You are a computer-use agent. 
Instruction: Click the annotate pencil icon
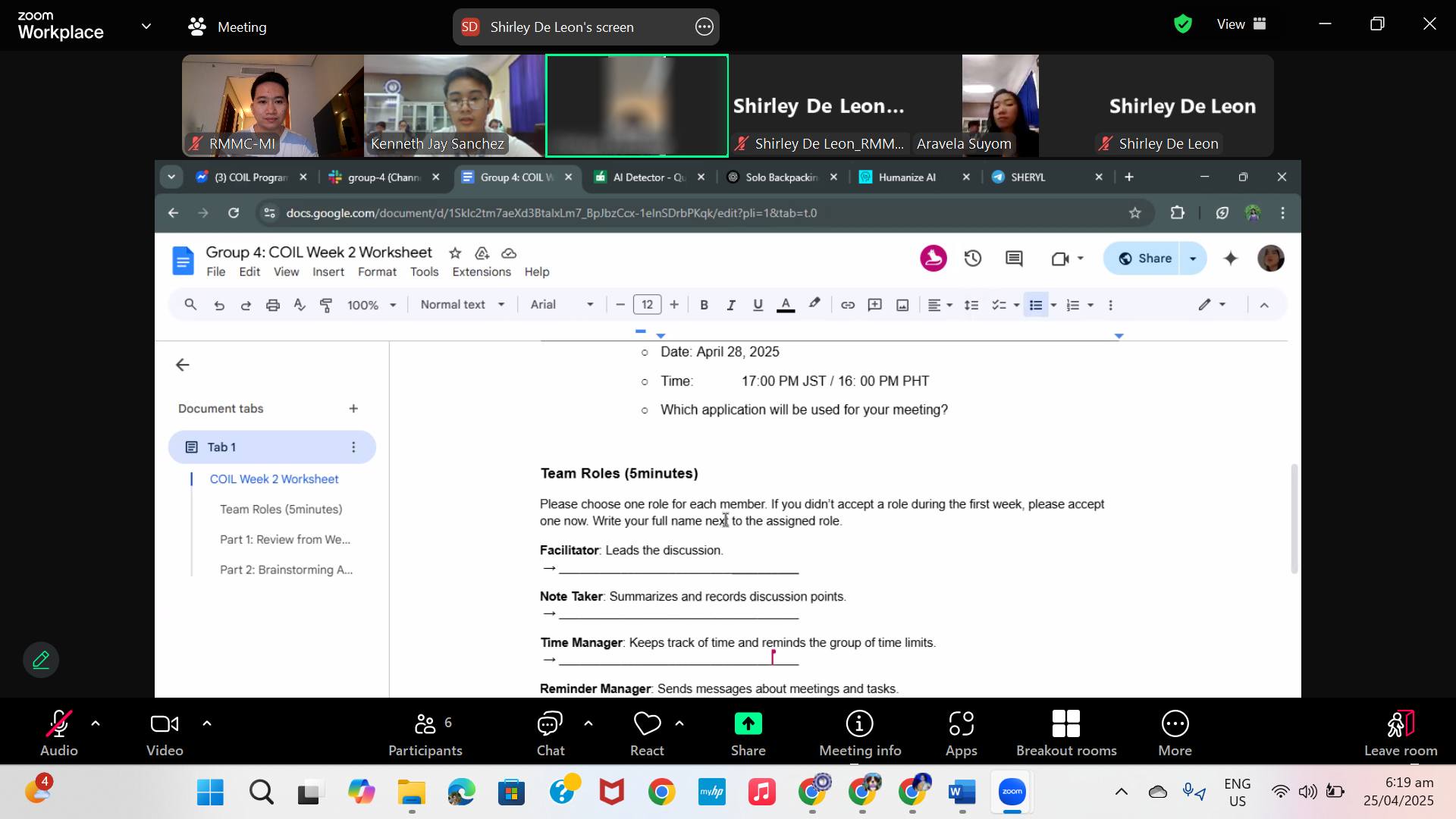click(x=41, y=660)
